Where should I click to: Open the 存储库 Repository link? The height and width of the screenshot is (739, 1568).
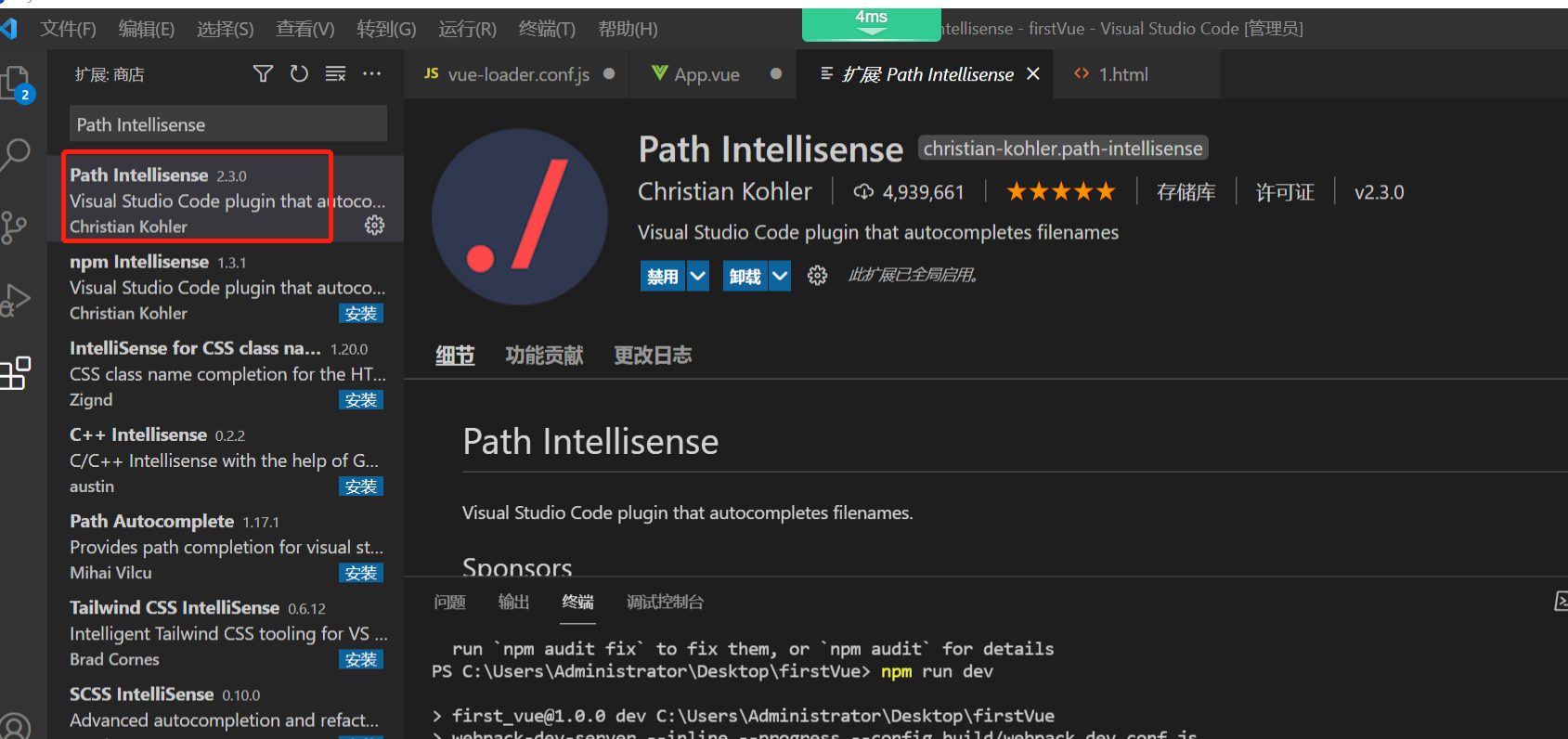pos(1186,192)
